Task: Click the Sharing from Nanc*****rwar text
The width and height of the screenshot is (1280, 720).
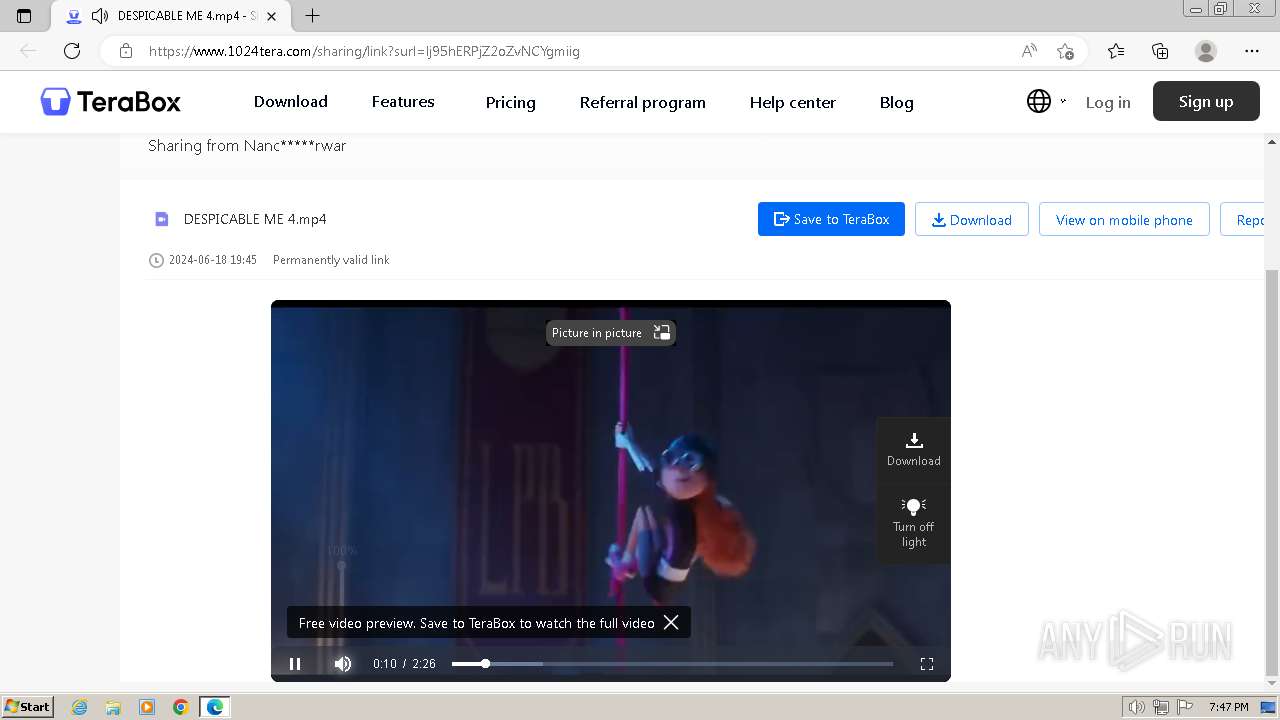Action: coord(247,146)
